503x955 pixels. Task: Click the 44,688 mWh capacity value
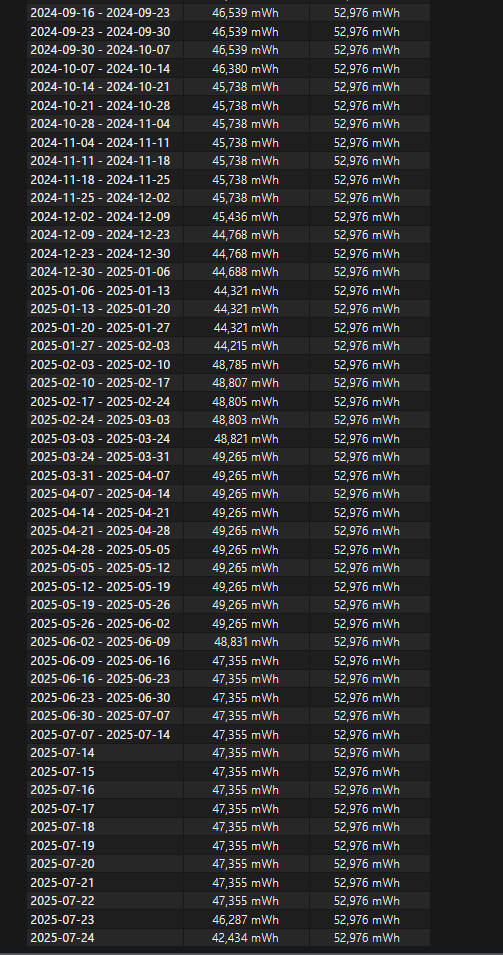coord(245,272)
